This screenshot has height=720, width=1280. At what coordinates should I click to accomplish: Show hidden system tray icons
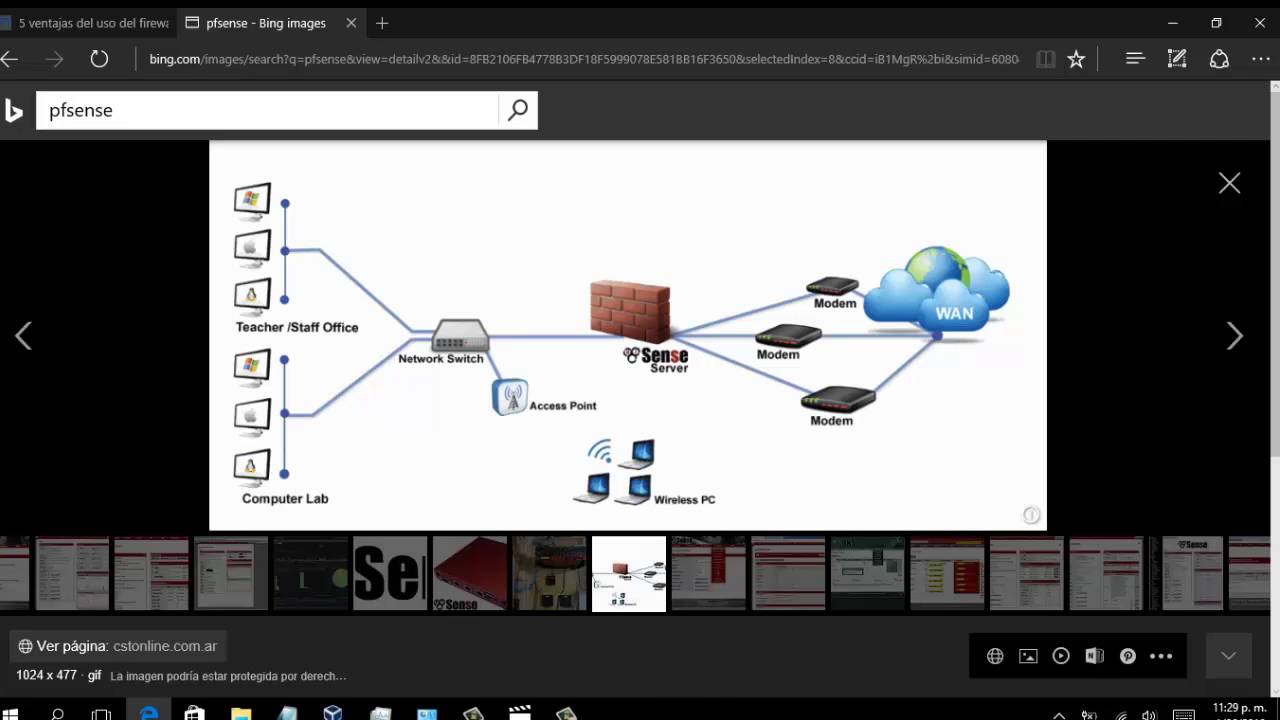pos(1058,715)
